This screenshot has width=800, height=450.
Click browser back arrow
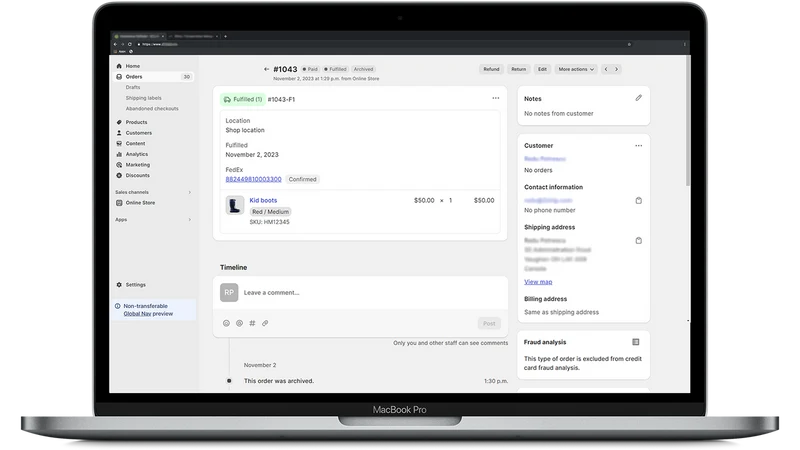coord(116,44)
